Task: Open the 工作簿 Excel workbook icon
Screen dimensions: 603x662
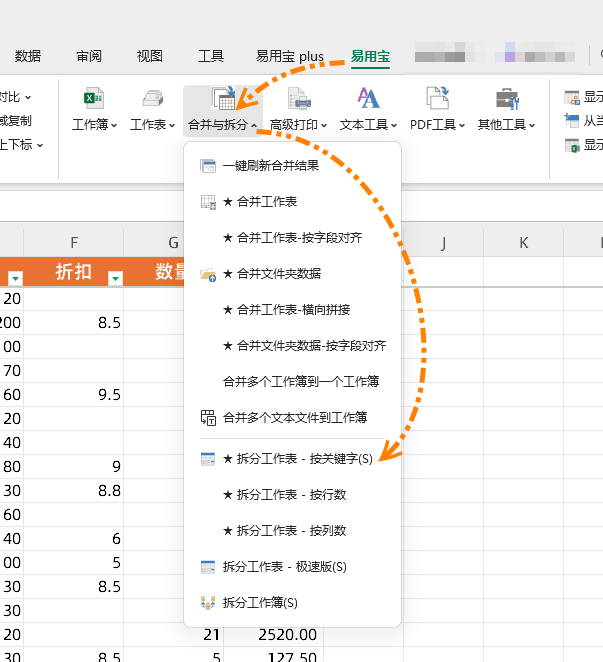Action: [94, 98]
